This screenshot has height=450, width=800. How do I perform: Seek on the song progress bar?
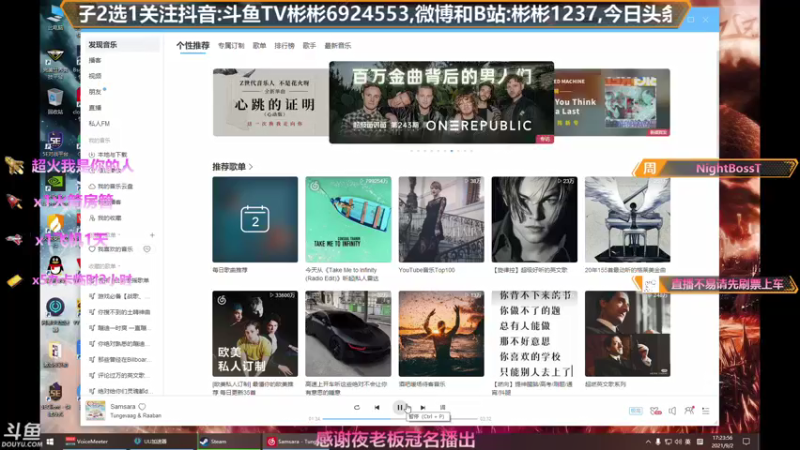[399, 419]
